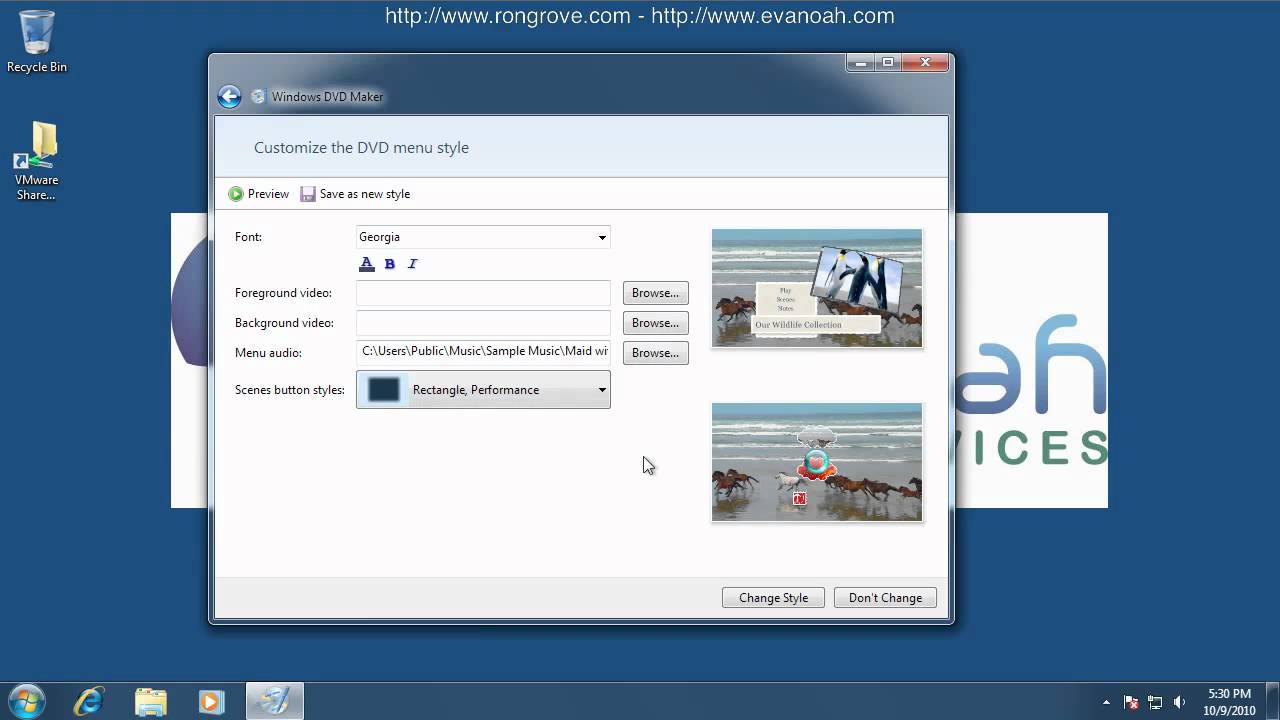Select the main menu preview thumbnail
The height and width of the screenshot is (720, 1280).
[x=817, y=288]
